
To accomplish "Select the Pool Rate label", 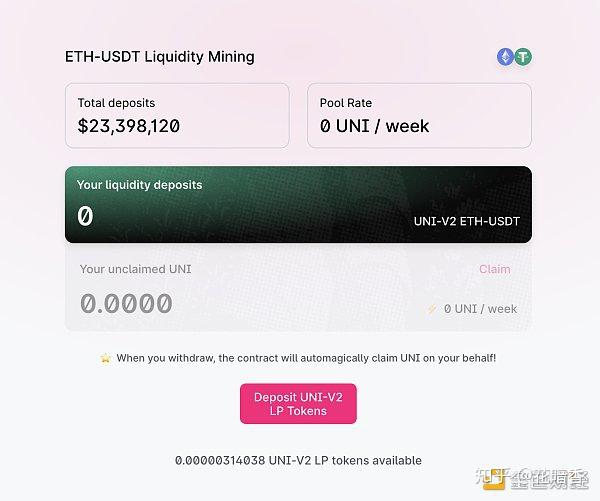I will pyautogui.click(x=346, y=103).
